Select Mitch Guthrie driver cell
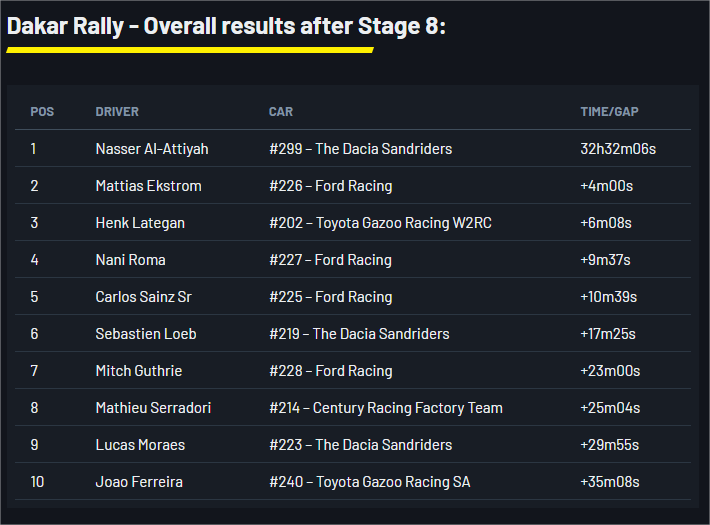The width and height of the screenshot is (710, 525). pyautogui.click(x=139, y=371)
